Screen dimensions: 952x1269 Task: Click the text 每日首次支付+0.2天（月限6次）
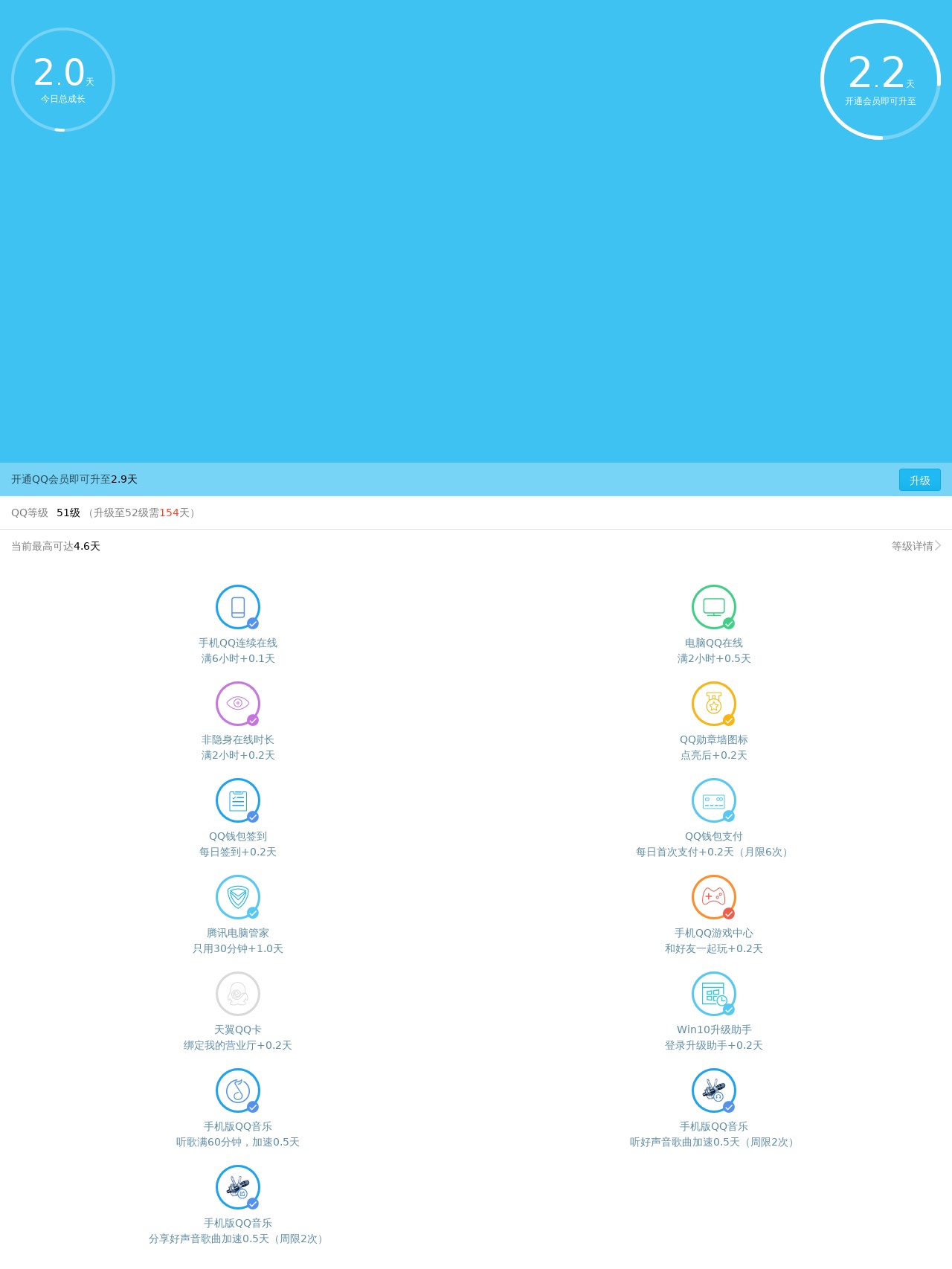click(x=714, y=852)
